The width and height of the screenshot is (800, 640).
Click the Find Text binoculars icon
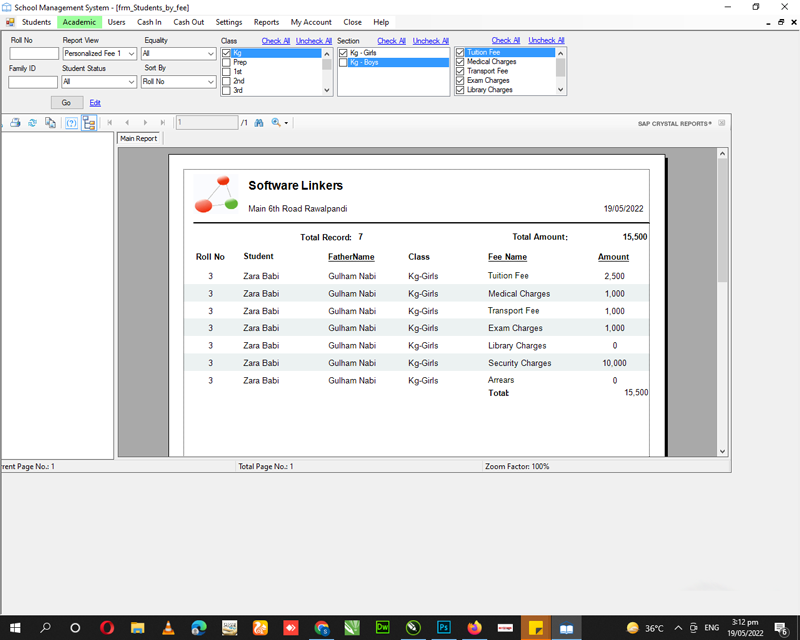pos(258,123)
